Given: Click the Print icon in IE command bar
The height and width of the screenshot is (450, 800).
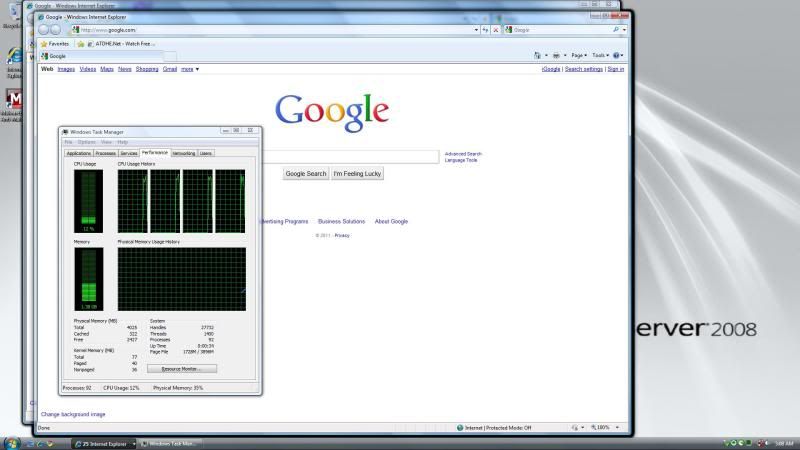Looking at the screenshot, I should click(x=556, y=55).
